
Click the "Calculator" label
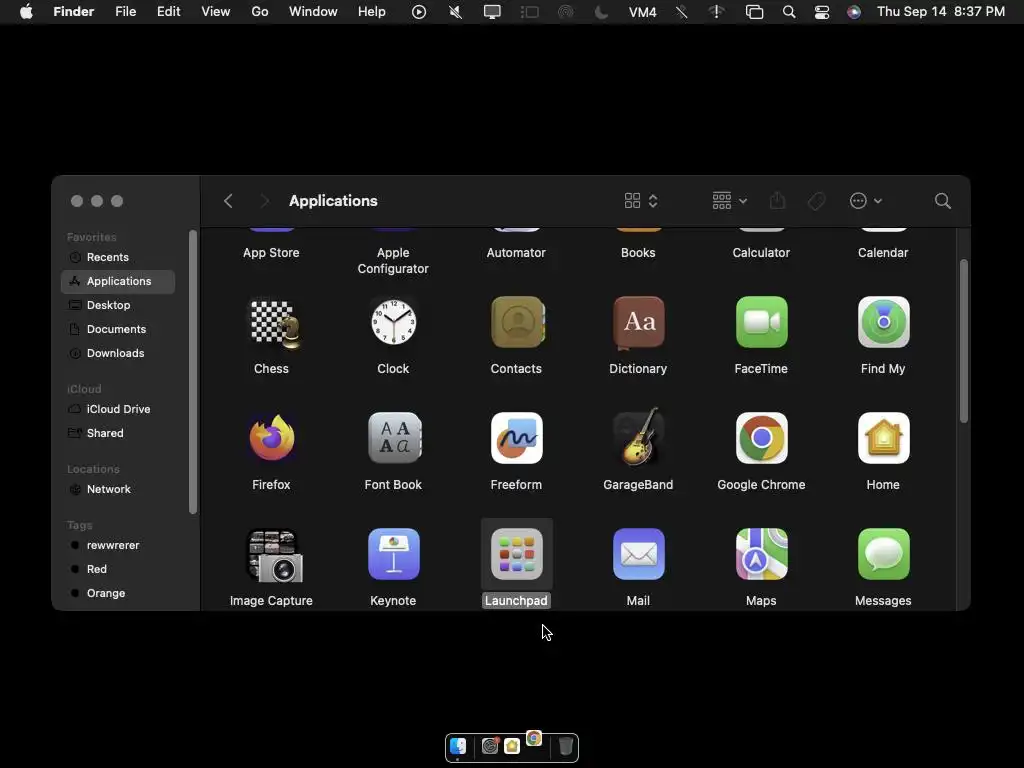click(761, 253)
